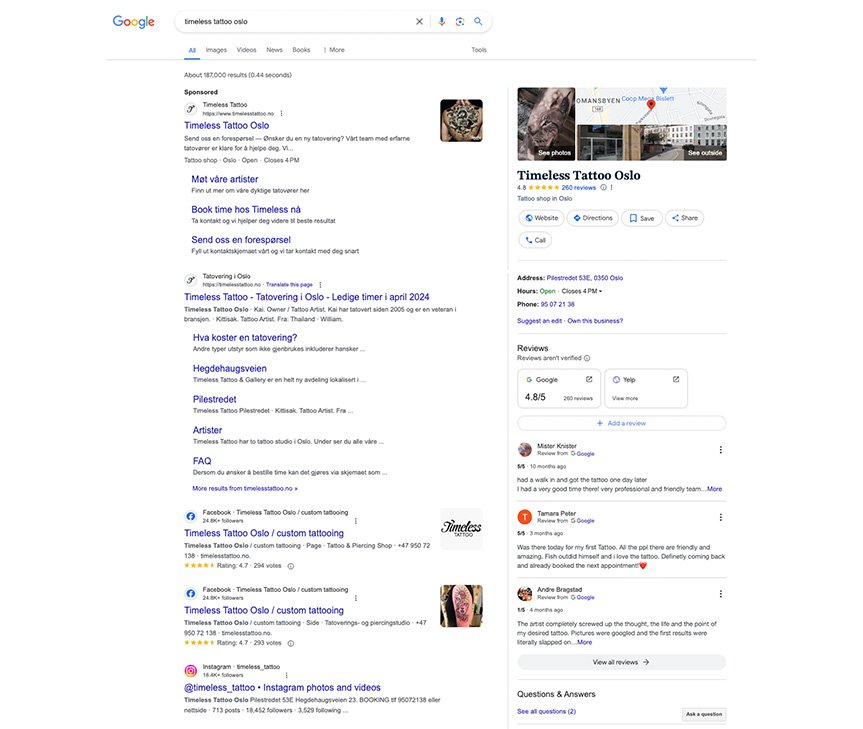Open See outside street view thumbnail
Viewport: 863px width, 729px height.
coord(651,142)
